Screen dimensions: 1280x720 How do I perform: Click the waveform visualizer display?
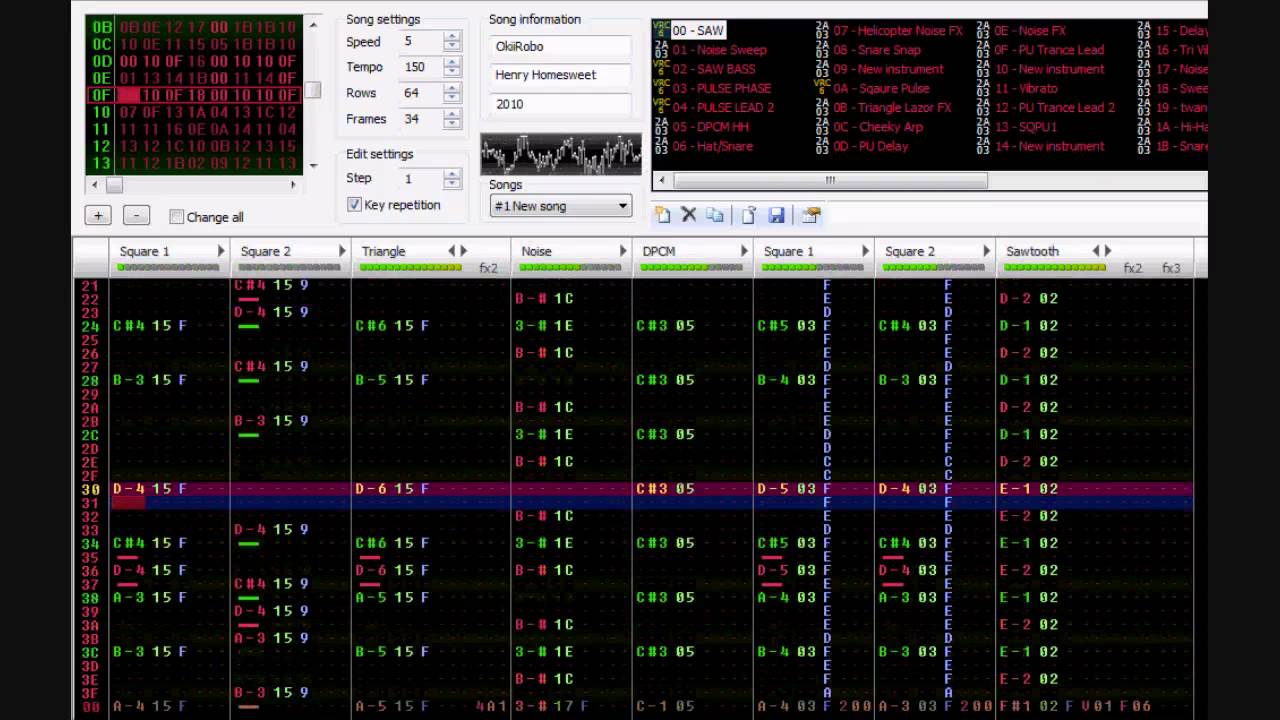[x=561, y=153]
